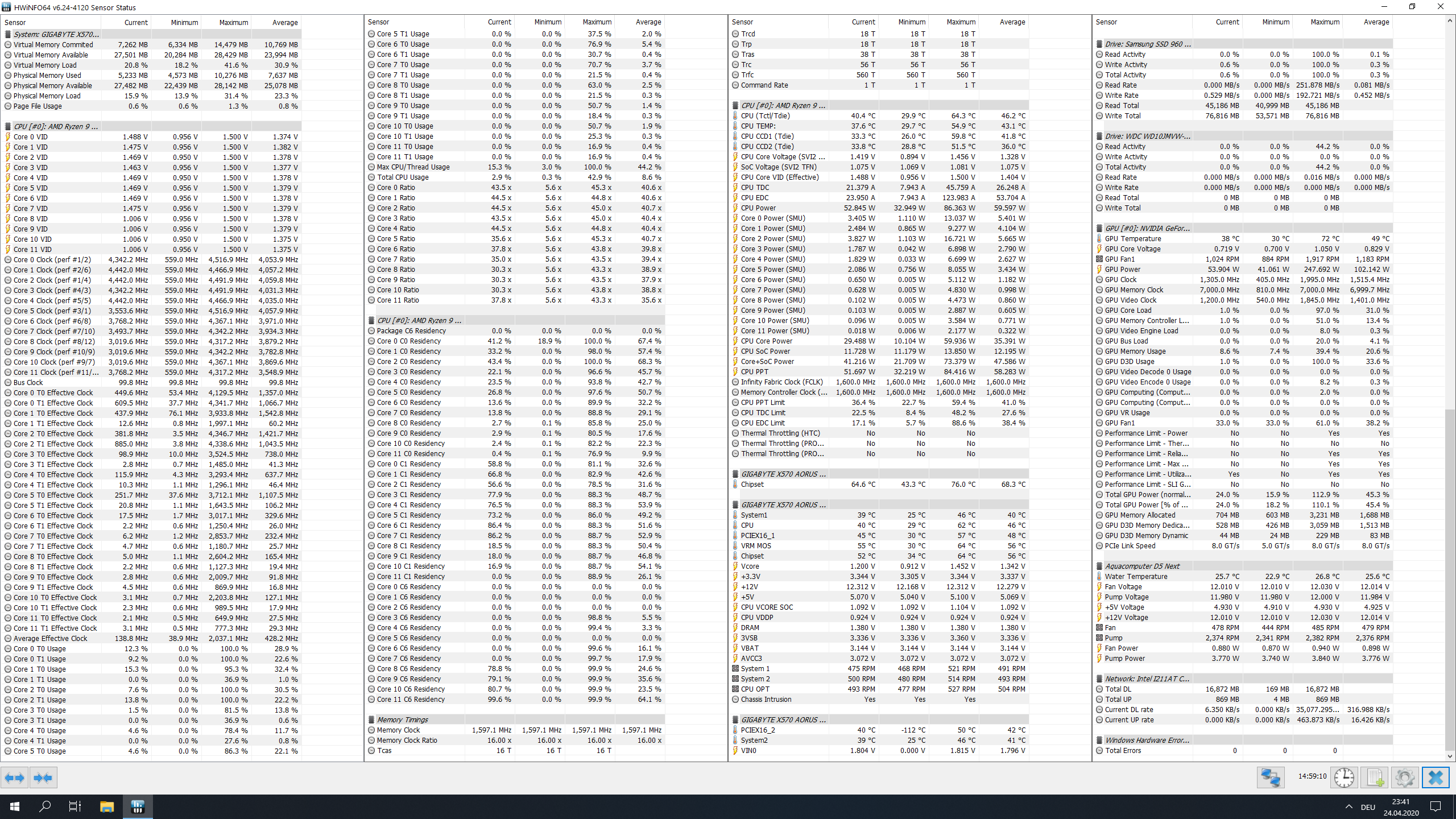The image size is (1456, 819).
Task: Open sensor settings gear icon
Action: point(1405,777)
